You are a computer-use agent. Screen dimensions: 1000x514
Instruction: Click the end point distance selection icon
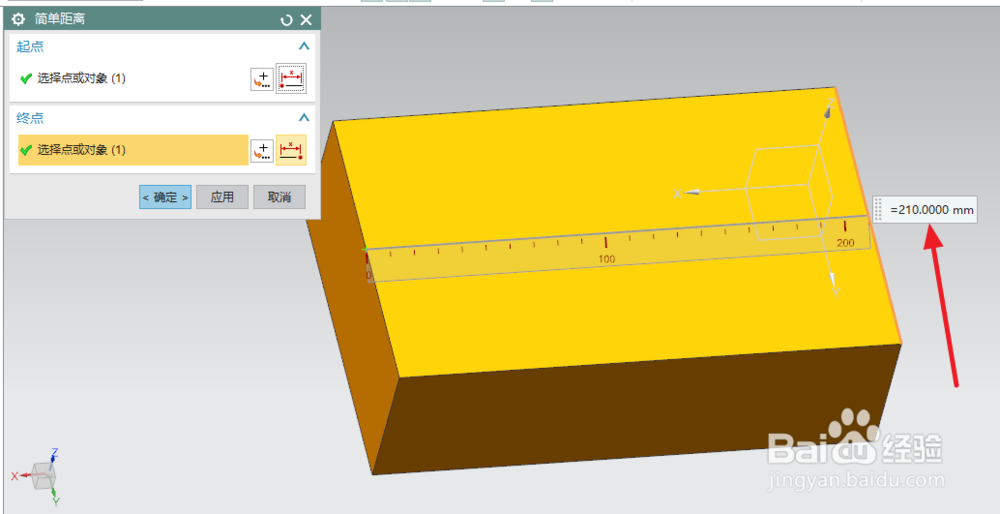(x=291, y=150)
